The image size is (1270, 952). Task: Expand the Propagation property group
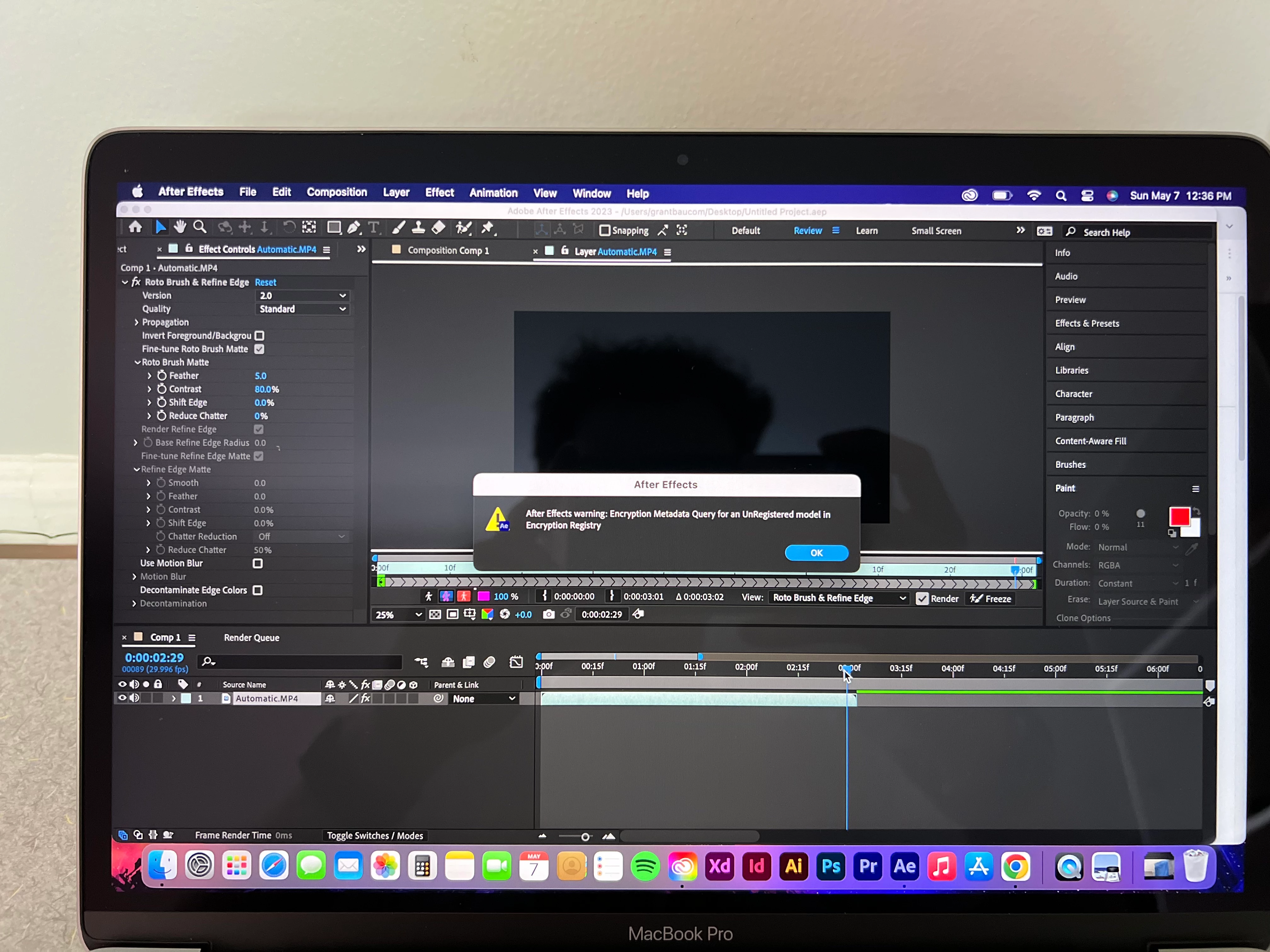coord(137,322)
